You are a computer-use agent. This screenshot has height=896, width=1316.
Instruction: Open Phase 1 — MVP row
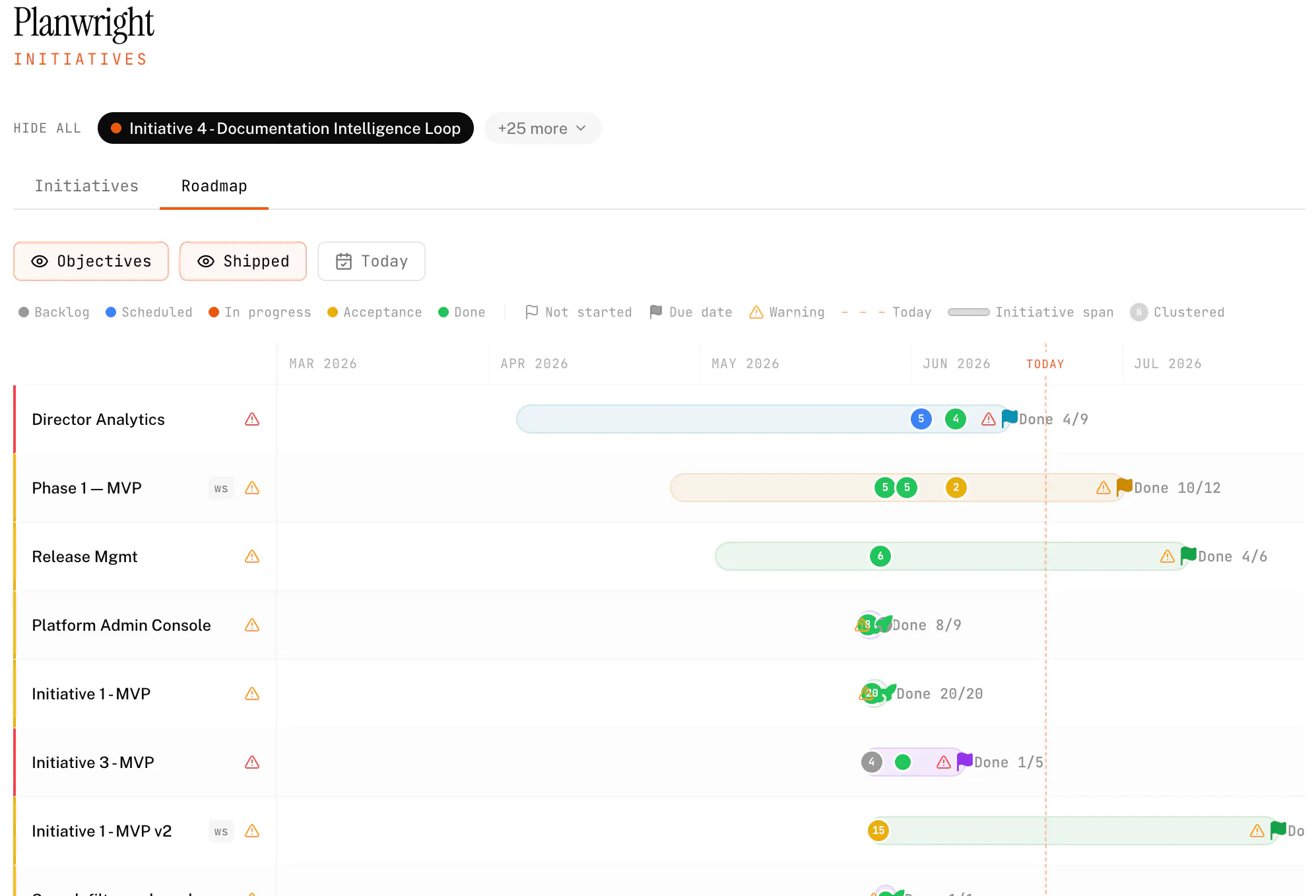[x=86, y=488]
